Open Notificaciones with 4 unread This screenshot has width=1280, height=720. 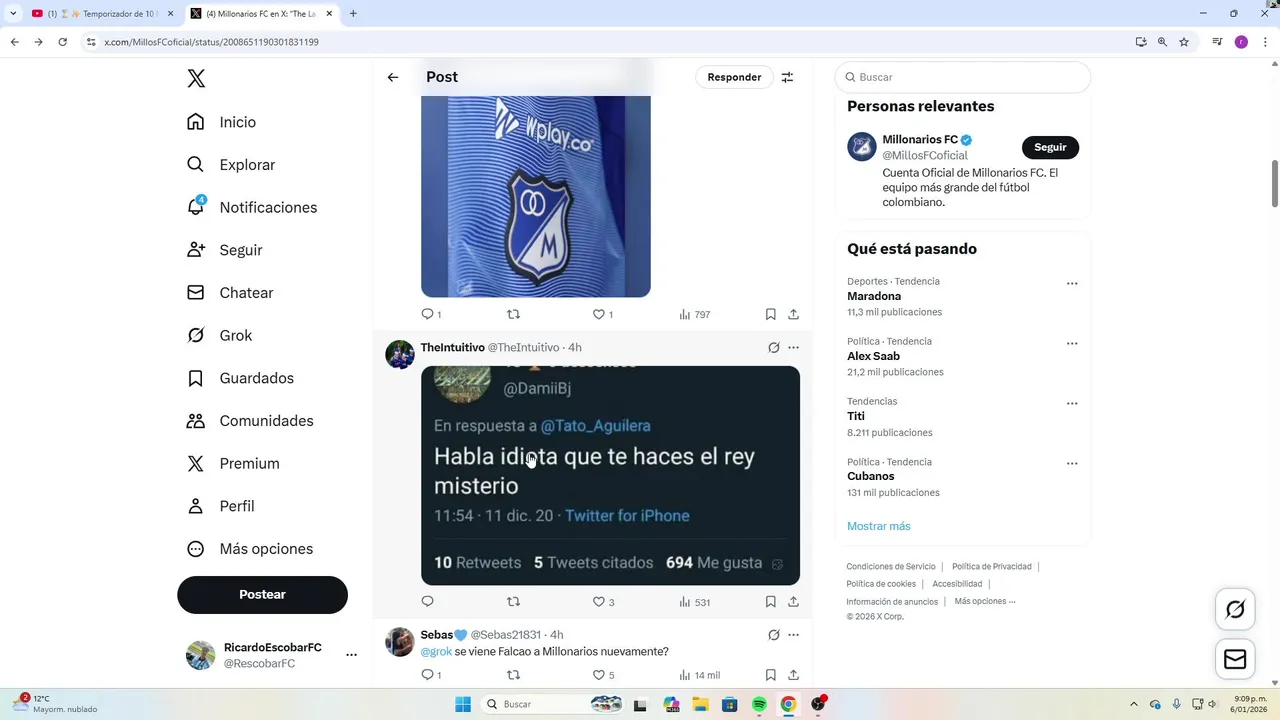point(252,207)
